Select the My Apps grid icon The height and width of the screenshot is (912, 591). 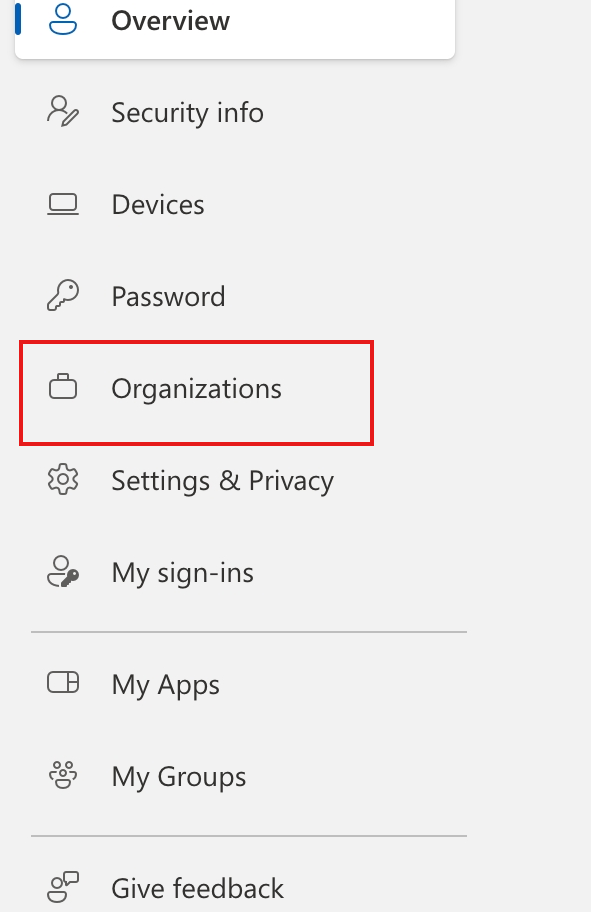pyautogui.click(x=63, y=684)
